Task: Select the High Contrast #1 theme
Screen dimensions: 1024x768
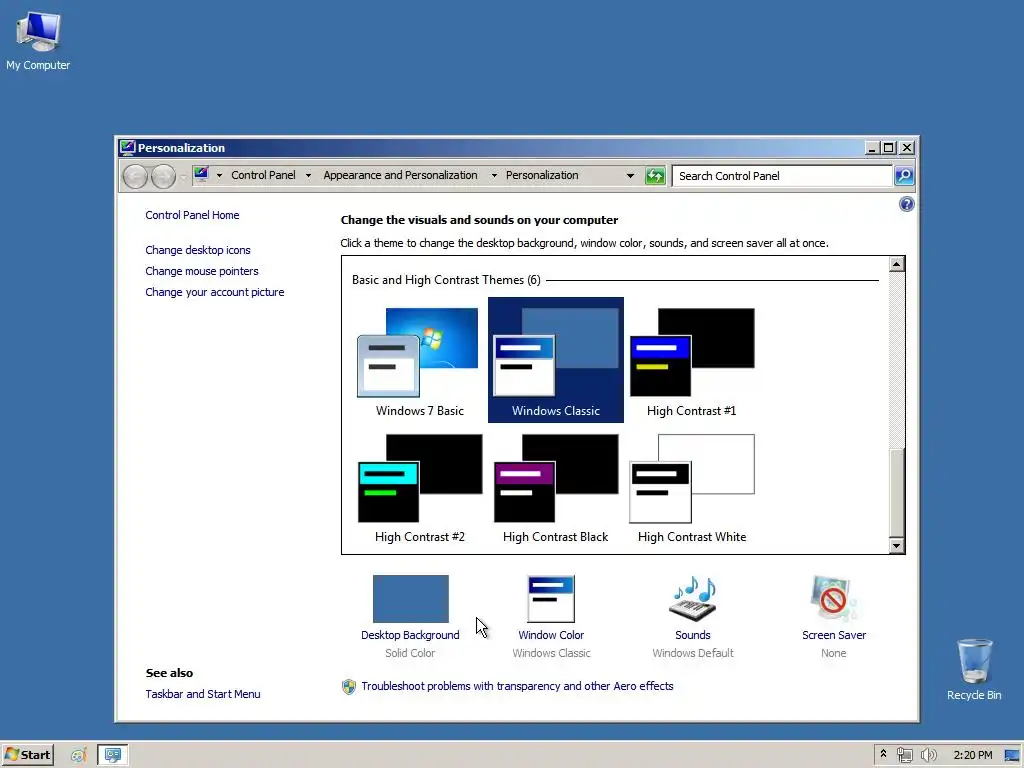Action: pyautogui.click(x=692, y=360)
